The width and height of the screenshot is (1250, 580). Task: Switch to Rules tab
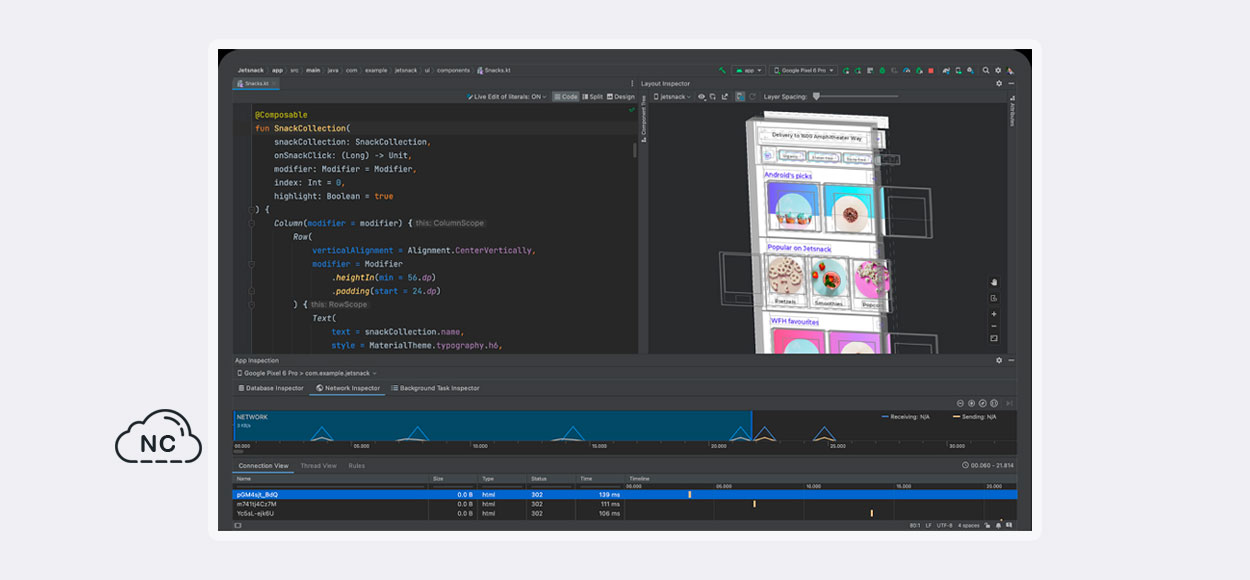356,466
